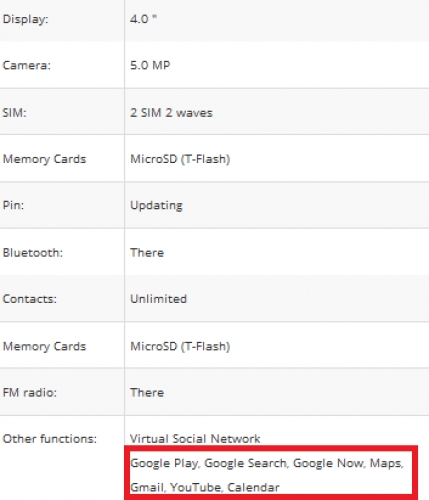Click the Camera label
The image size is (429, 500).
(x=27, y=65)
